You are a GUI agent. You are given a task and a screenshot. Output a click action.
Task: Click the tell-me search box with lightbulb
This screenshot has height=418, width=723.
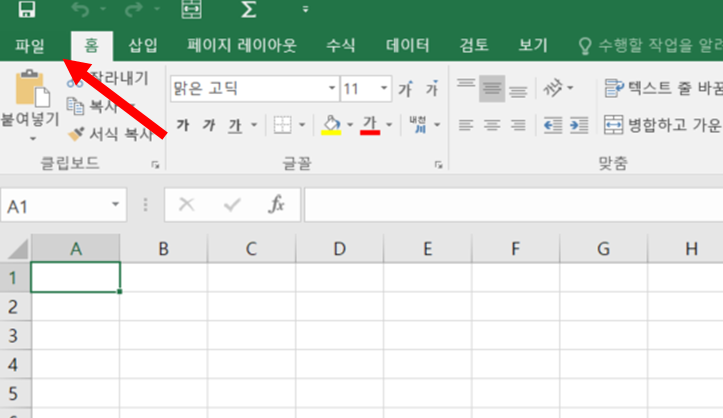click(x=650, y=46)
